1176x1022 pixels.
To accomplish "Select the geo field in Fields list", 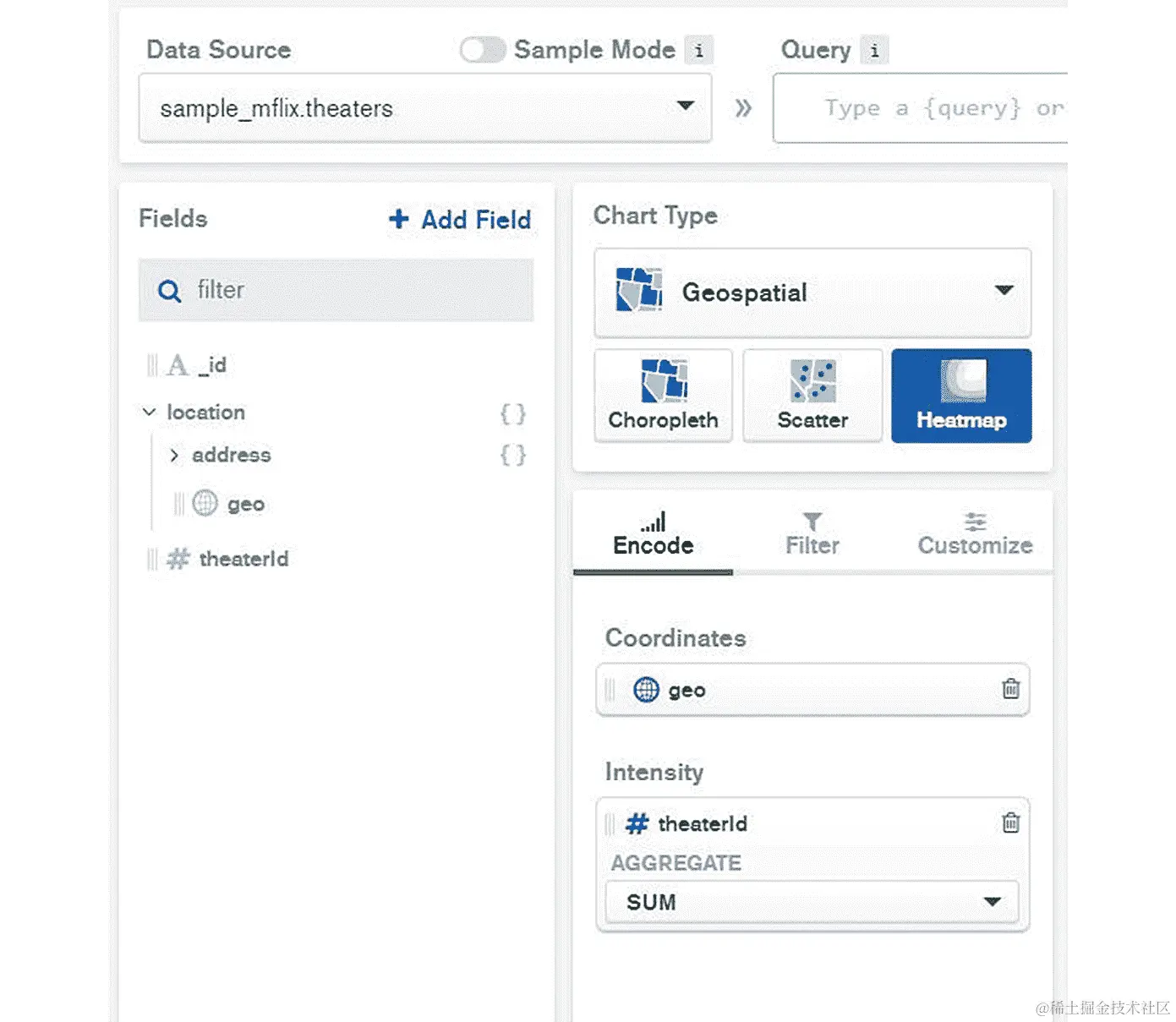I will tap(245, 504).
